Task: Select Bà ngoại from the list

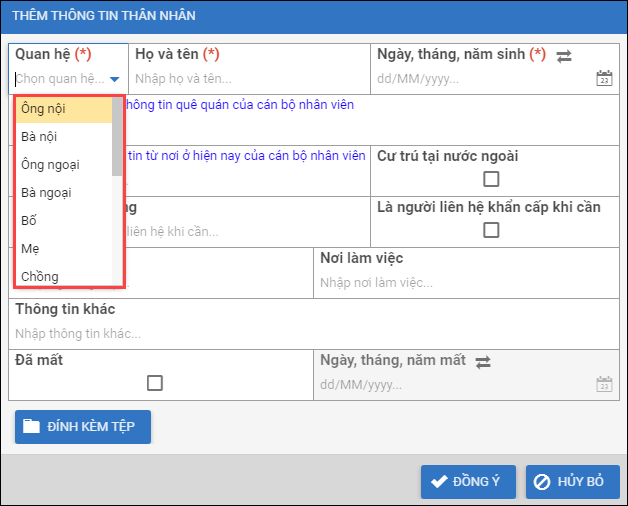Action: 63,192
